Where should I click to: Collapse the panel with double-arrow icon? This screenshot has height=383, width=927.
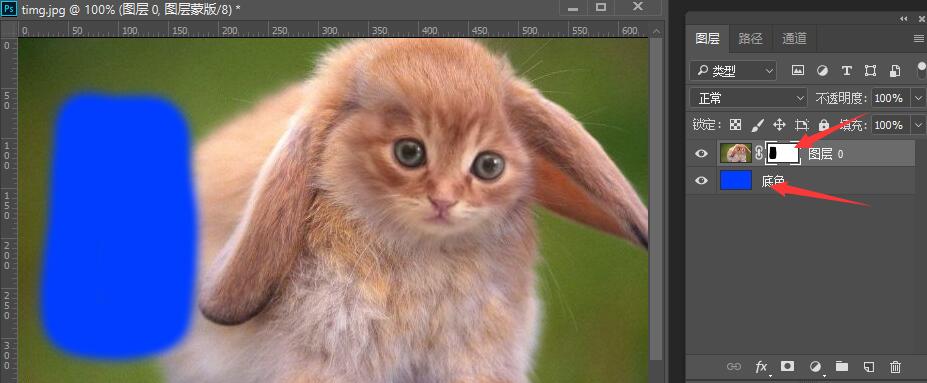[904, 19]
